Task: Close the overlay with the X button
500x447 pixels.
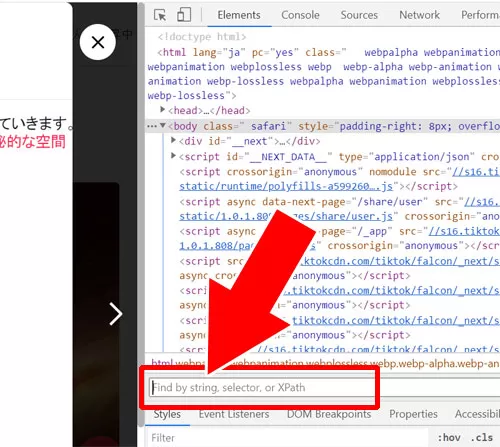Action: point(98,42)
